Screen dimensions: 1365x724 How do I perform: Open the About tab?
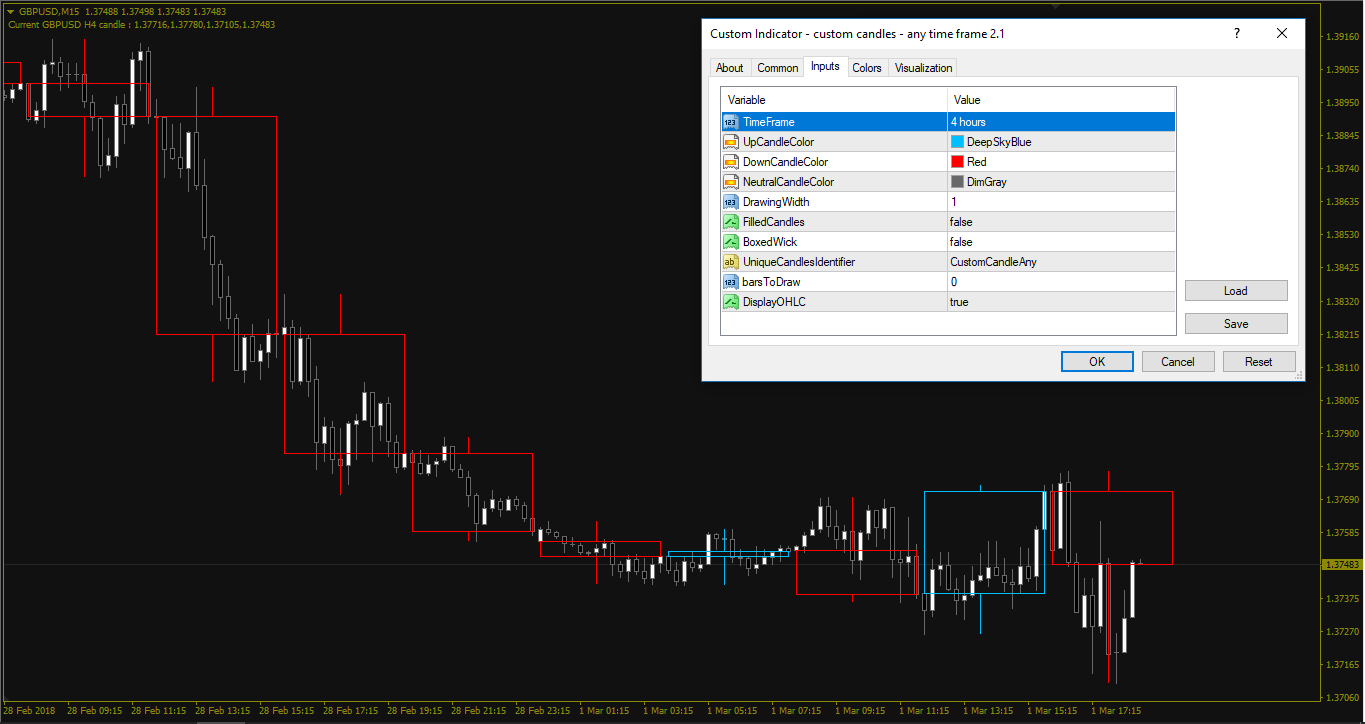point(729,68)
